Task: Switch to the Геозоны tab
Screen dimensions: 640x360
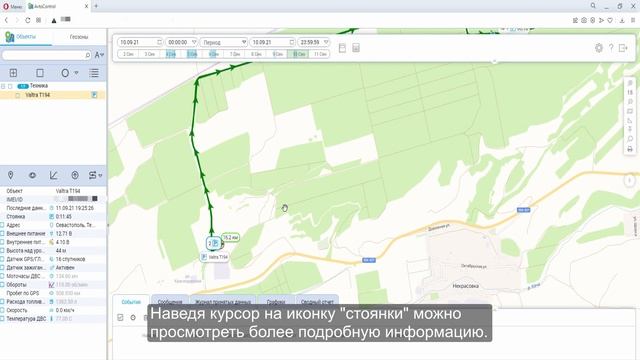Action: (79, 37)
